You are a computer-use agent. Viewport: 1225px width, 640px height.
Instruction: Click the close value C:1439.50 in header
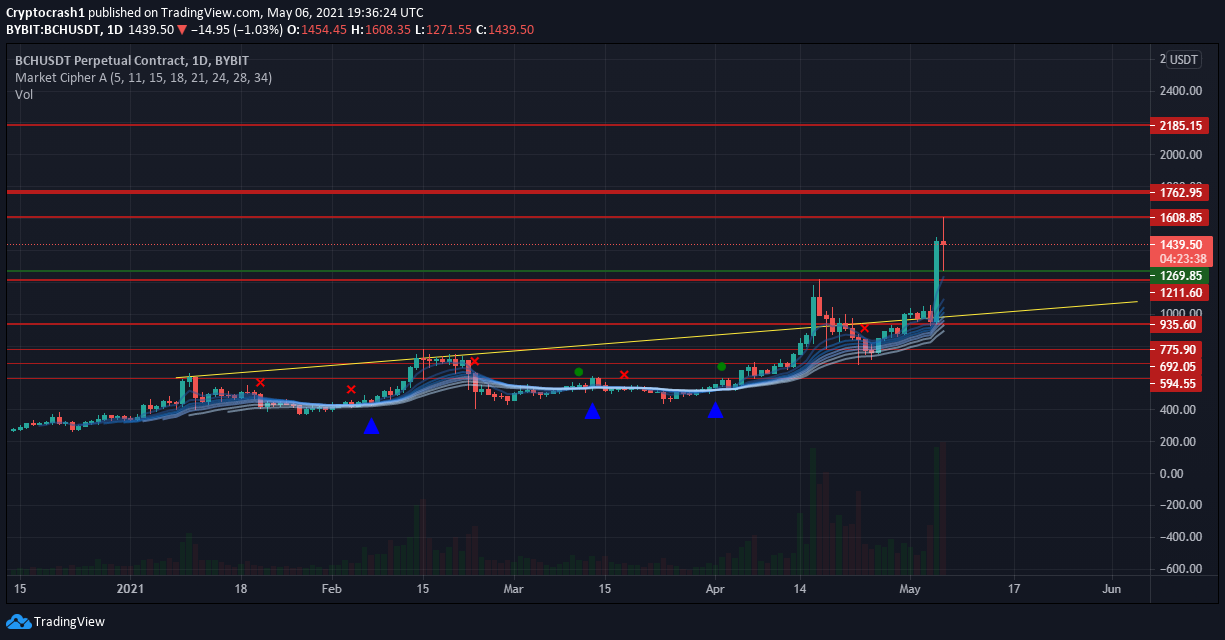pos(505,30)
